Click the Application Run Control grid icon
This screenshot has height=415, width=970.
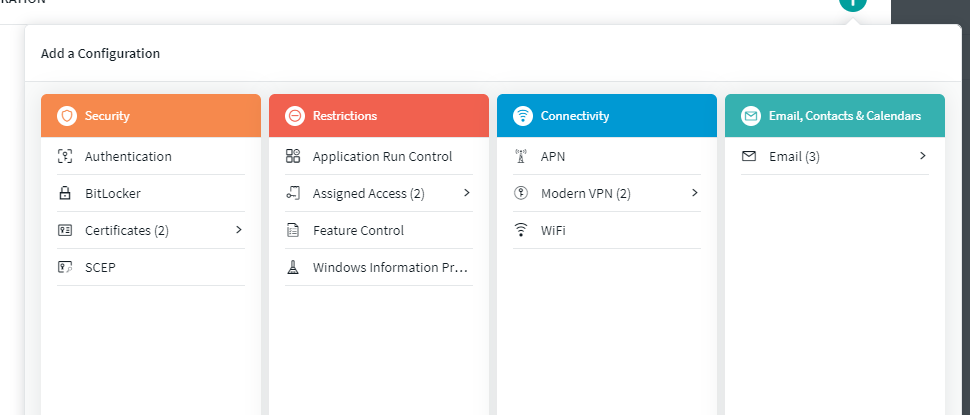[293, 156]
